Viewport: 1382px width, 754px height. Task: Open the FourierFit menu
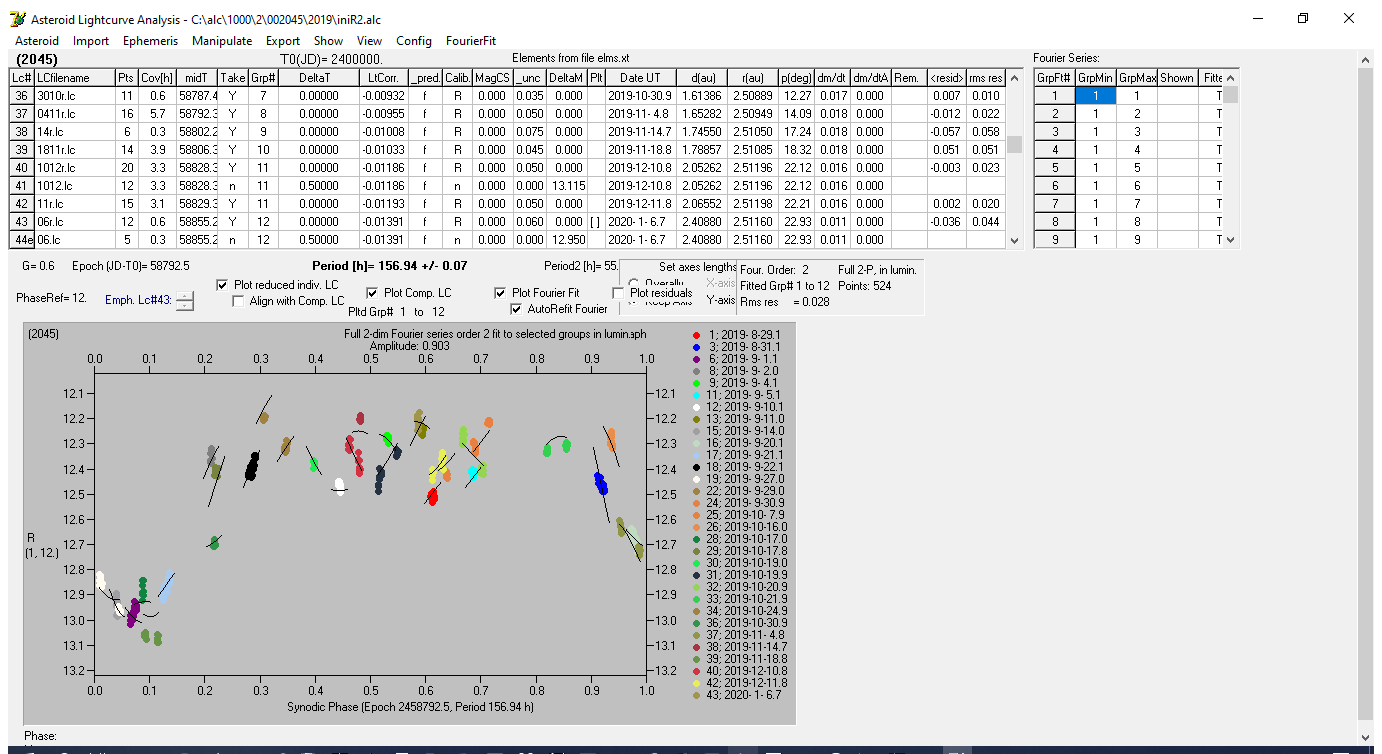pyautogui.click(x=471, y=41)
